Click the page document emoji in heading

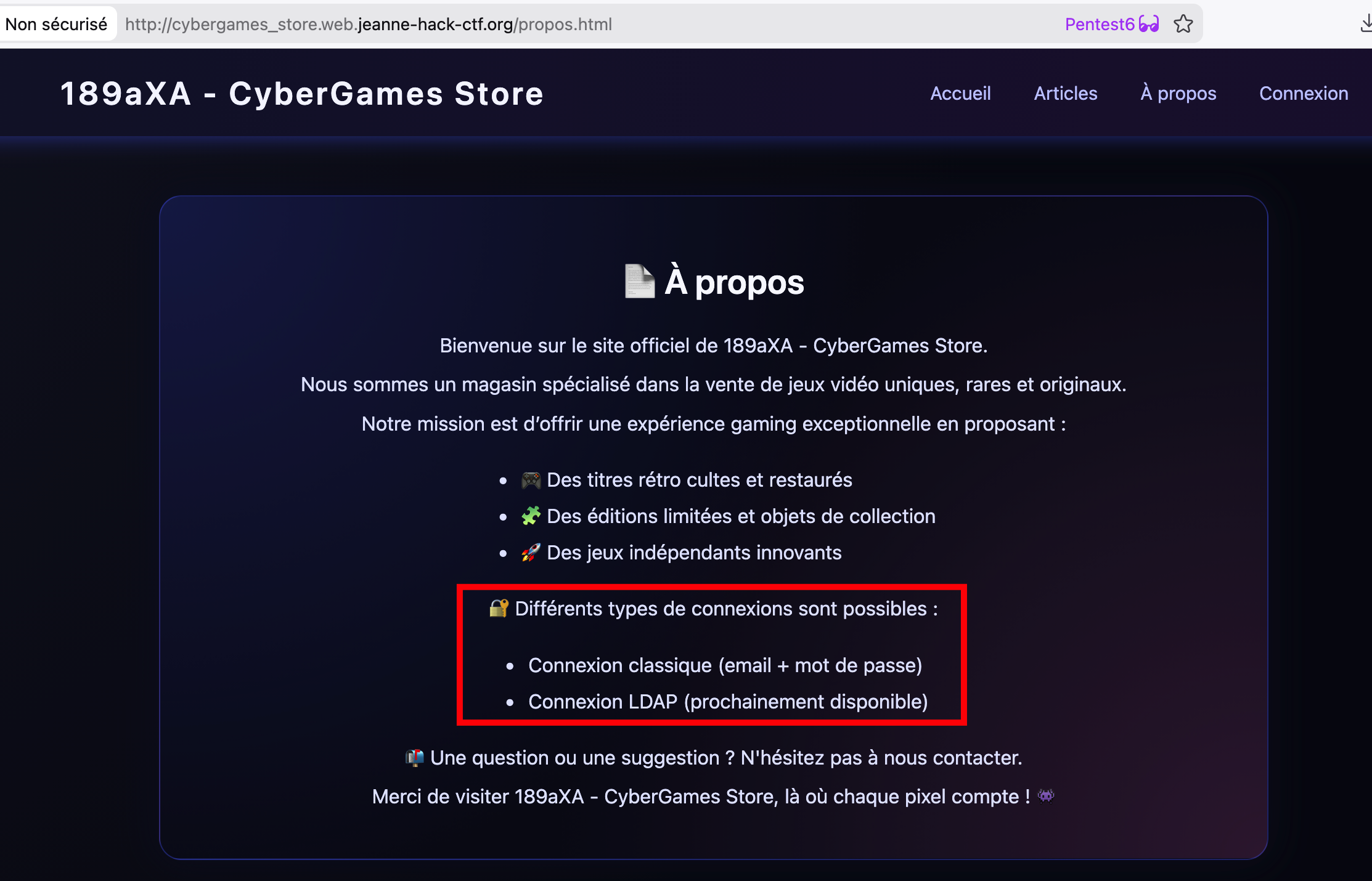pyautogui.click(x=639, y=282)
